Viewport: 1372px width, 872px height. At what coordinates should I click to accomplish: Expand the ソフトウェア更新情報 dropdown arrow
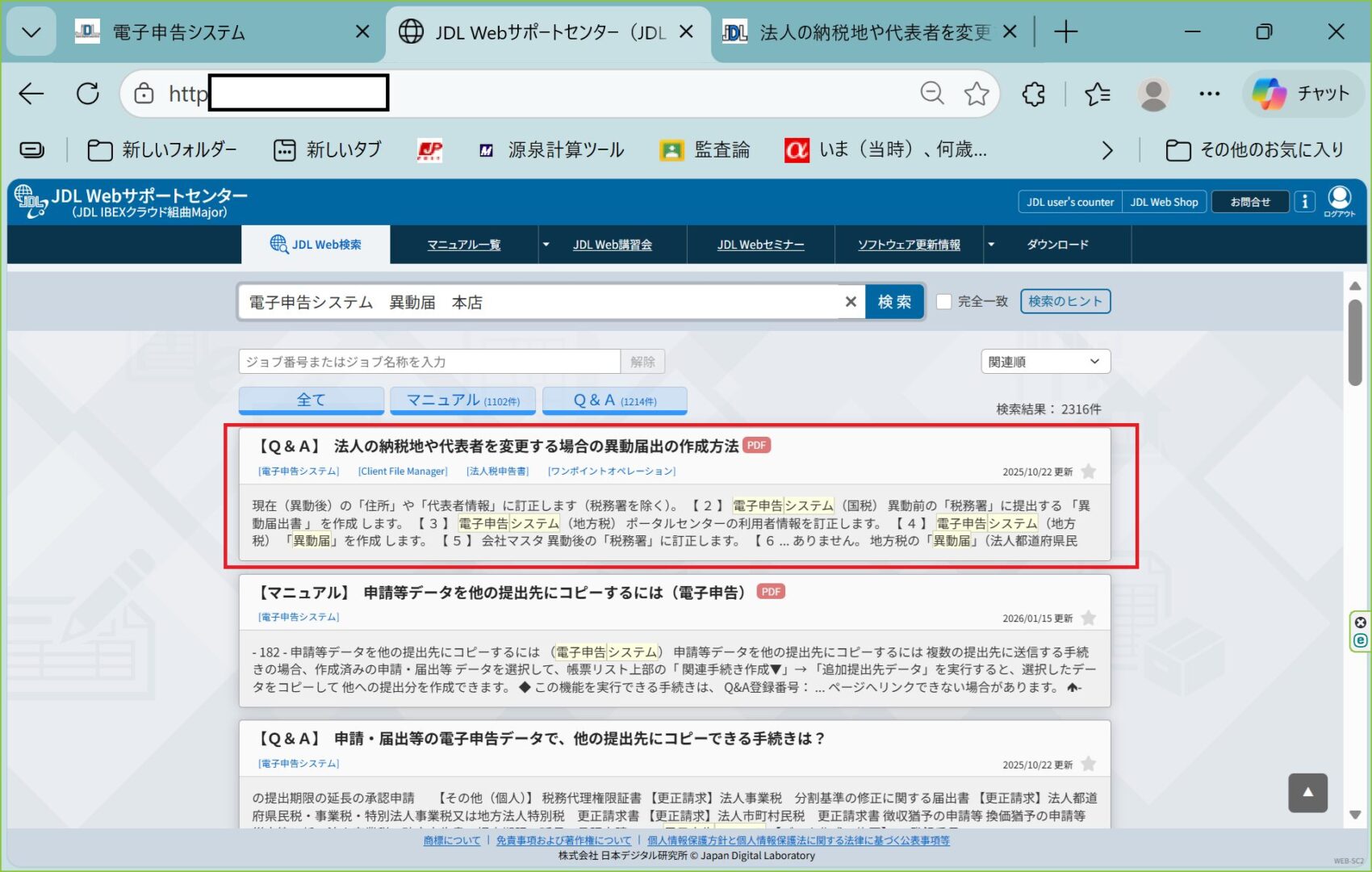tap(991, 245)
